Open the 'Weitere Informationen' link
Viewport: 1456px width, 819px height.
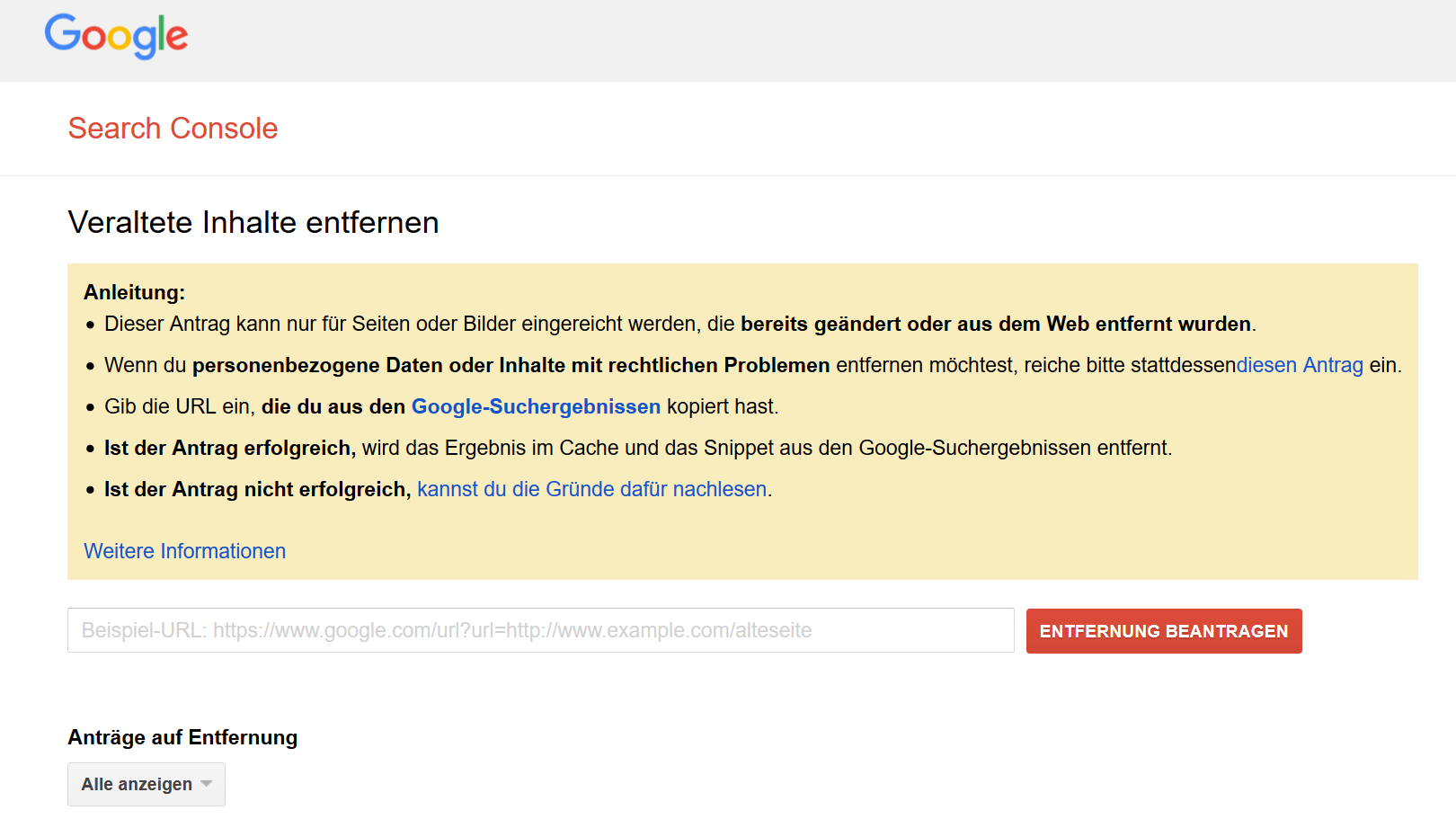[184, 551]
